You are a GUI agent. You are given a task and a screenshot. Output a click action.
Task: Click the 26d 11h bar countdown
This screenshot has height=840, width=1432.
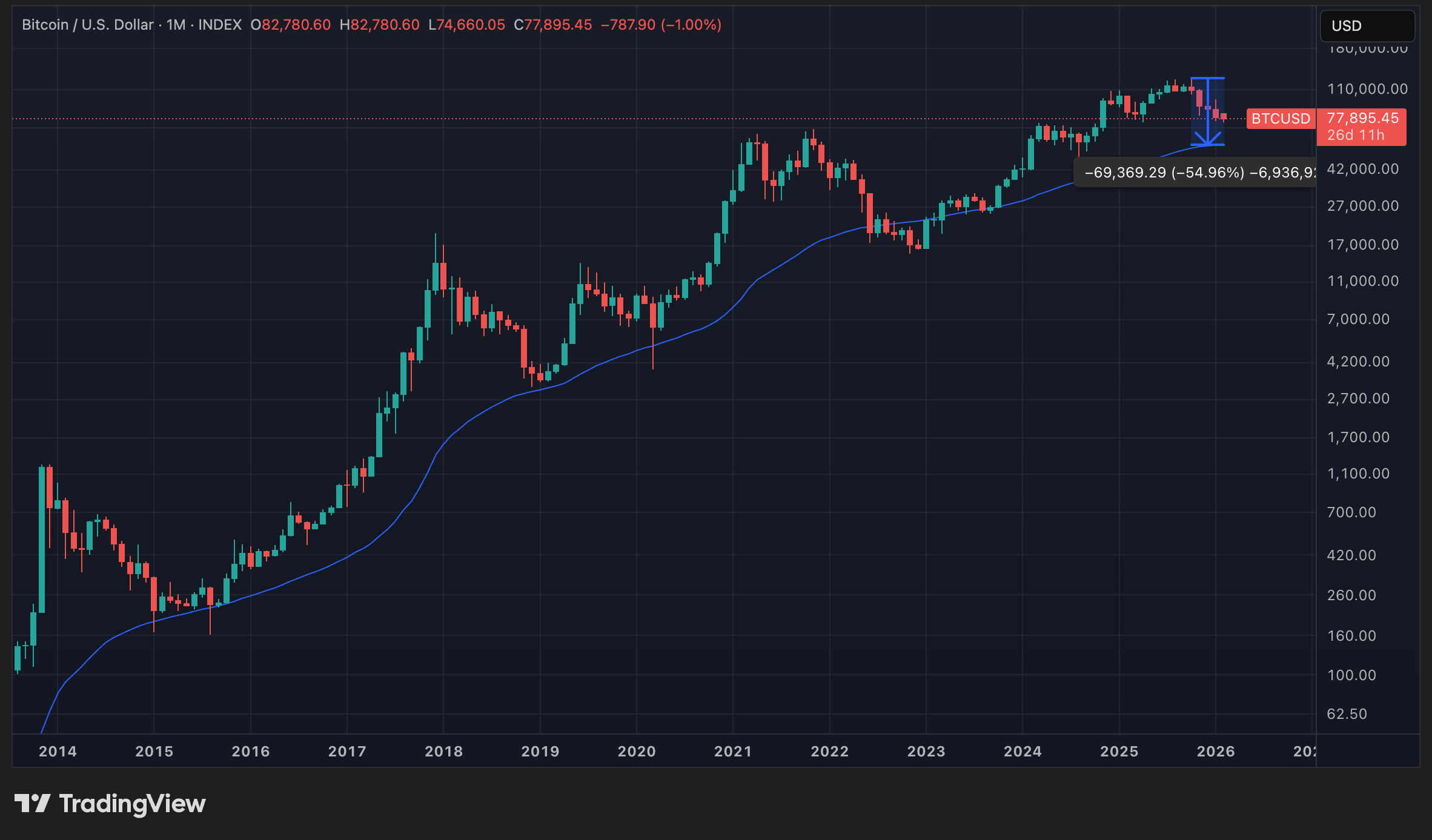point(1356,135)
